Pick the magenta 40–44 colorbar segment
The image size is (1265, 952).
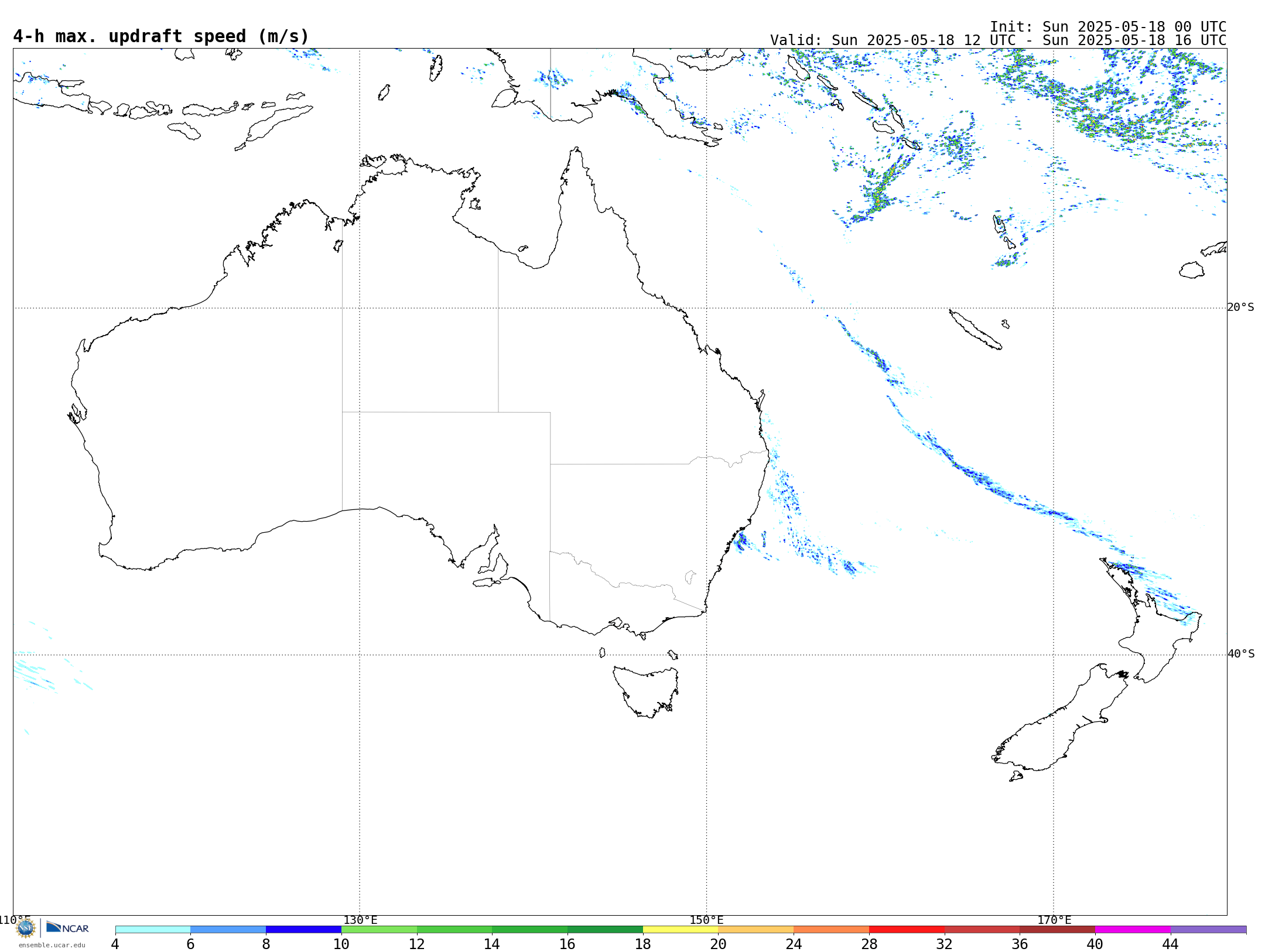1133,930
